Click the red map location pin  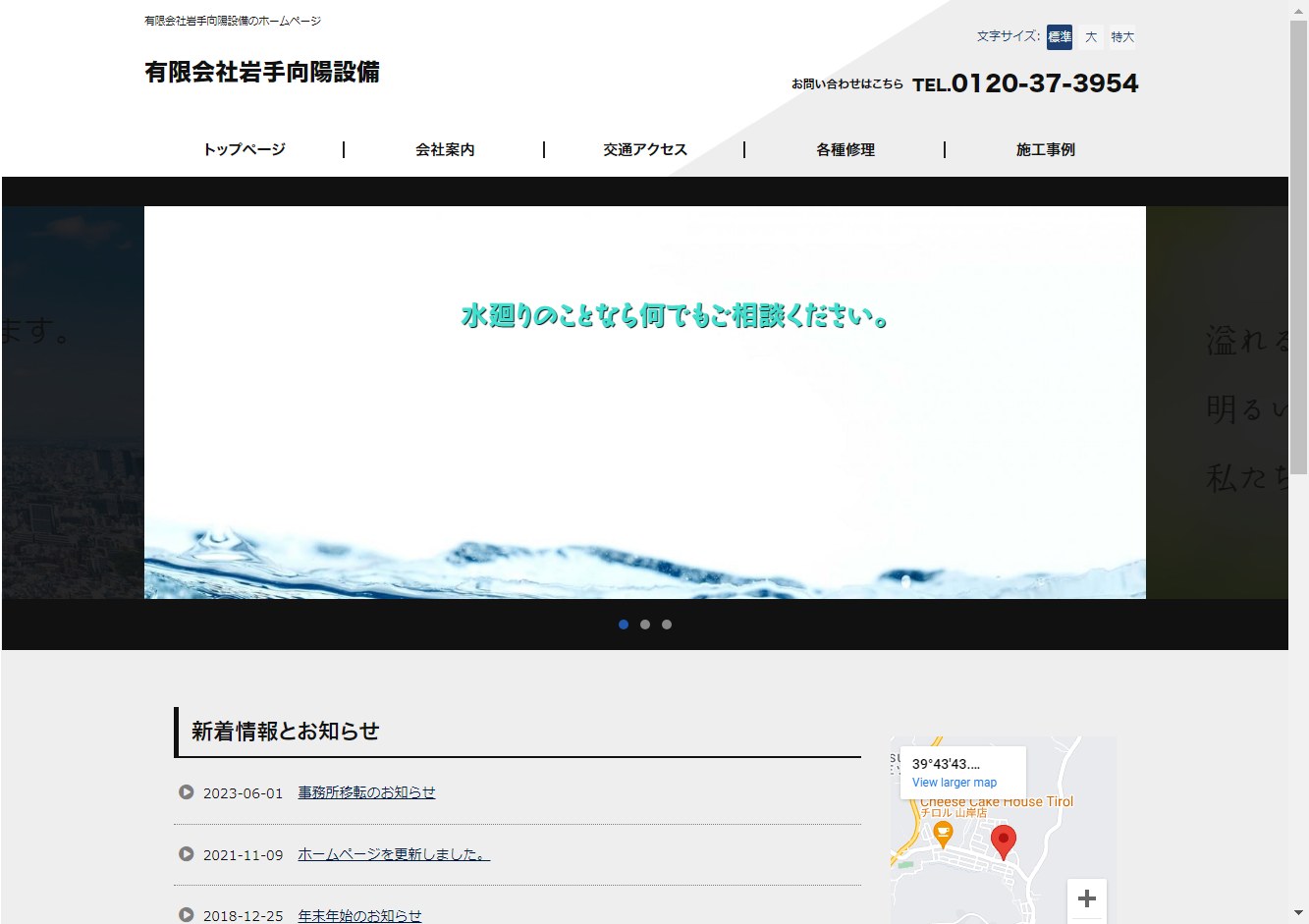[1003, 841]
